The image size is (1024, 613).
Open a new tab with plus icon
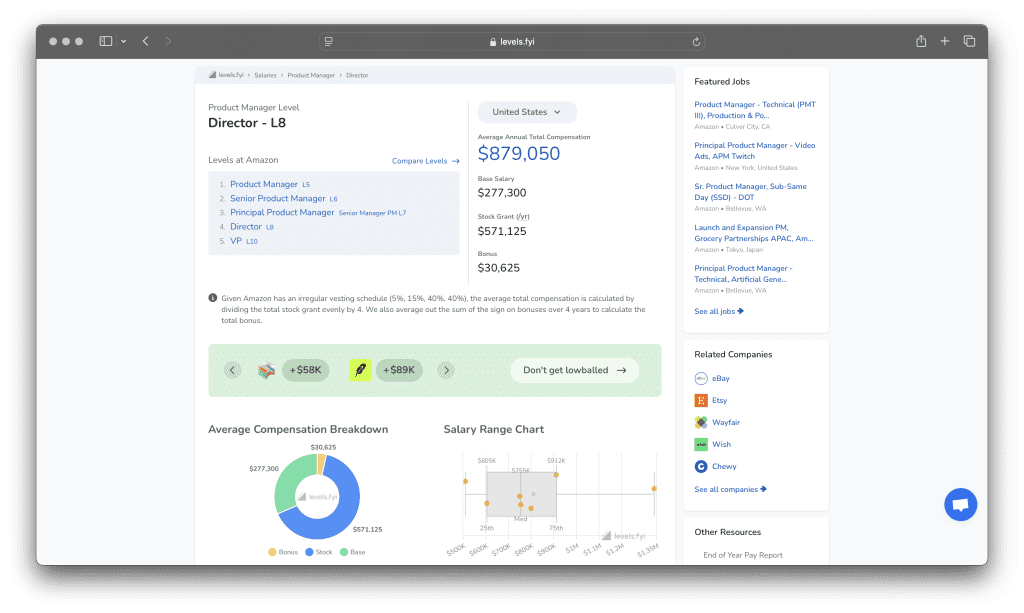click(x=945, y=41)
